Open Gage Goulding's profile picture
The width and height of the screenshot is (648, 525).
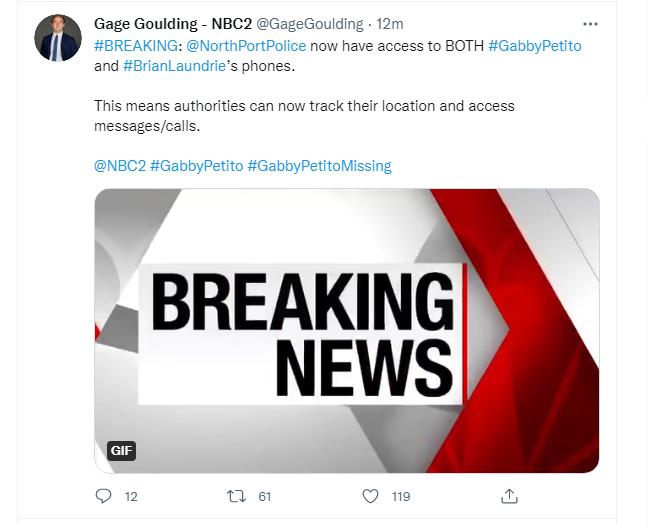pos(58,38)
